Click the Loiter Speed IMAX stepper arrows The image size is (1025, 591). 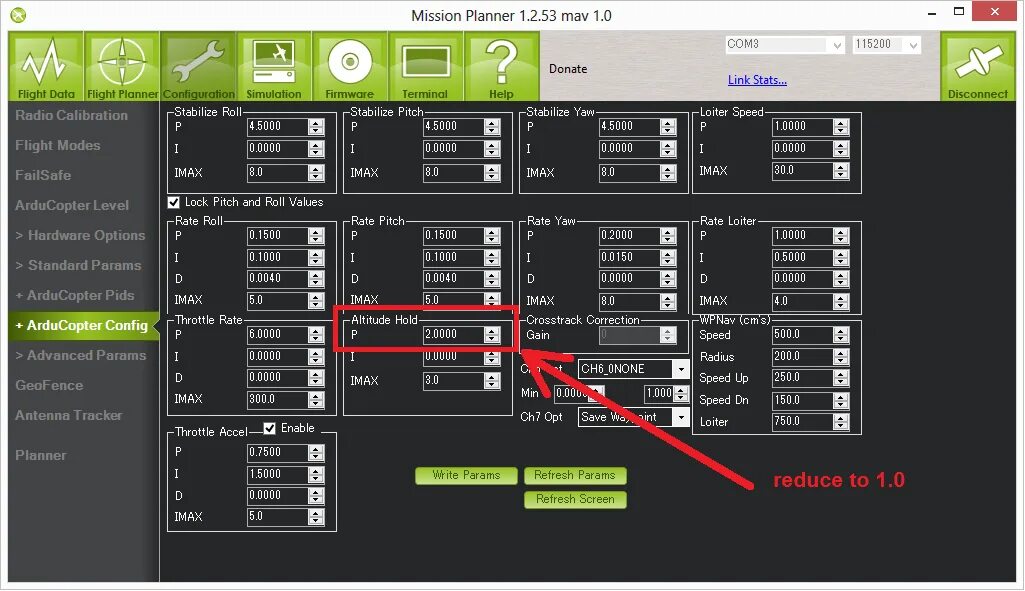[x=841, y=171]
